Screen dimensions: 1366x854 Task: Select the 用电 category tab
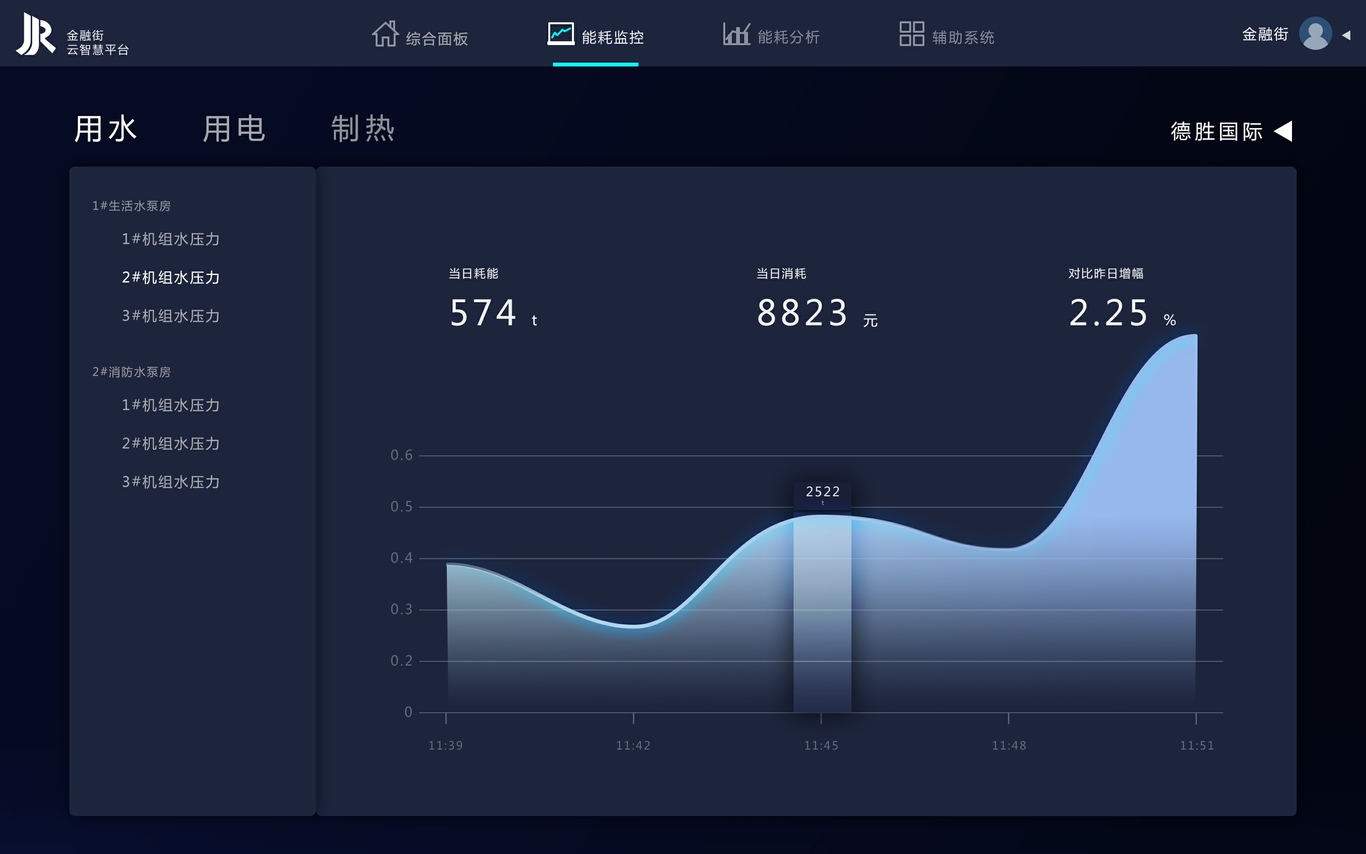pos(234,129)
